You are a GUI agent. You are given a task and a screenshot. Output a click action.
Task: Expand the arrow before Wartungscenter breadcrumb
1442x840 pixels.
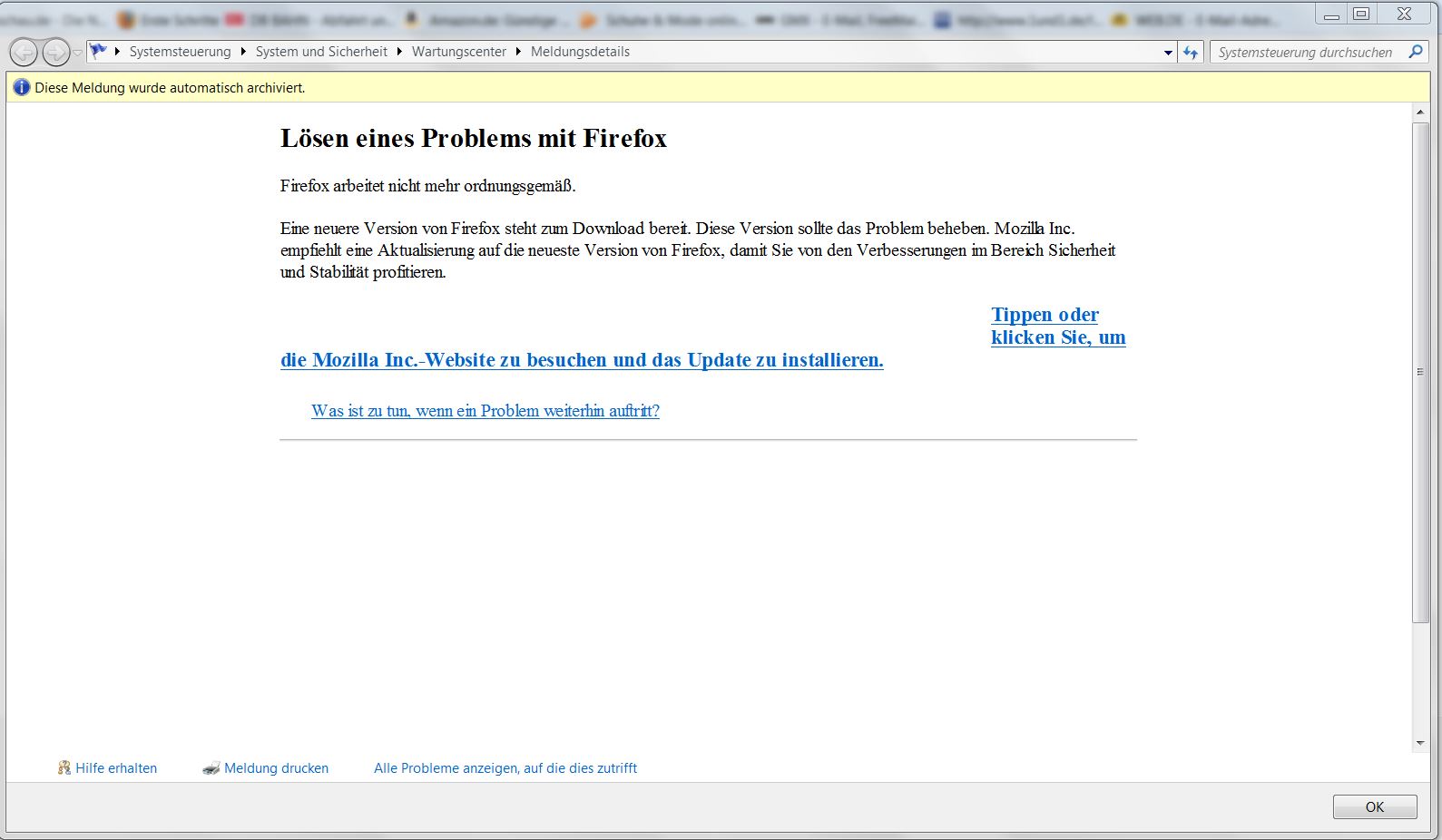(400, 52)
